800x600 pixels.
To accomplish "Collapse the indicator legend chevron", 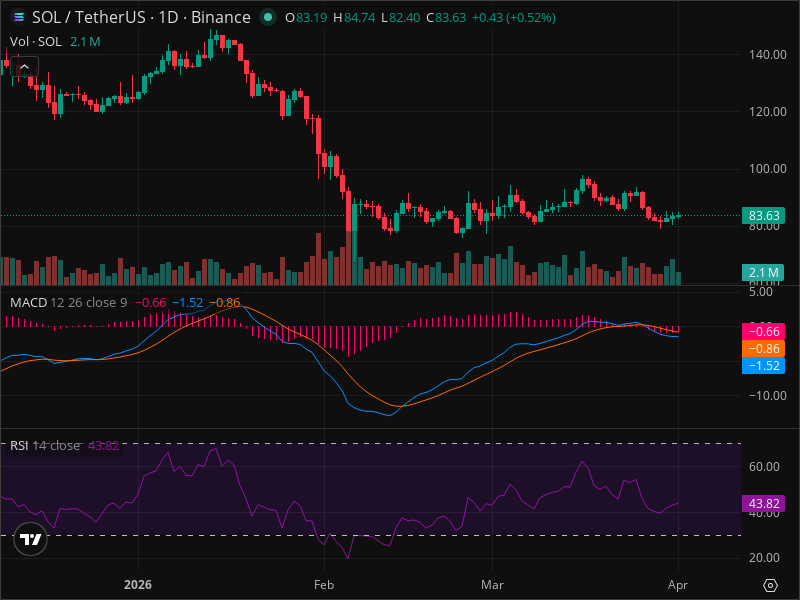I will click(x=24, y=67).
